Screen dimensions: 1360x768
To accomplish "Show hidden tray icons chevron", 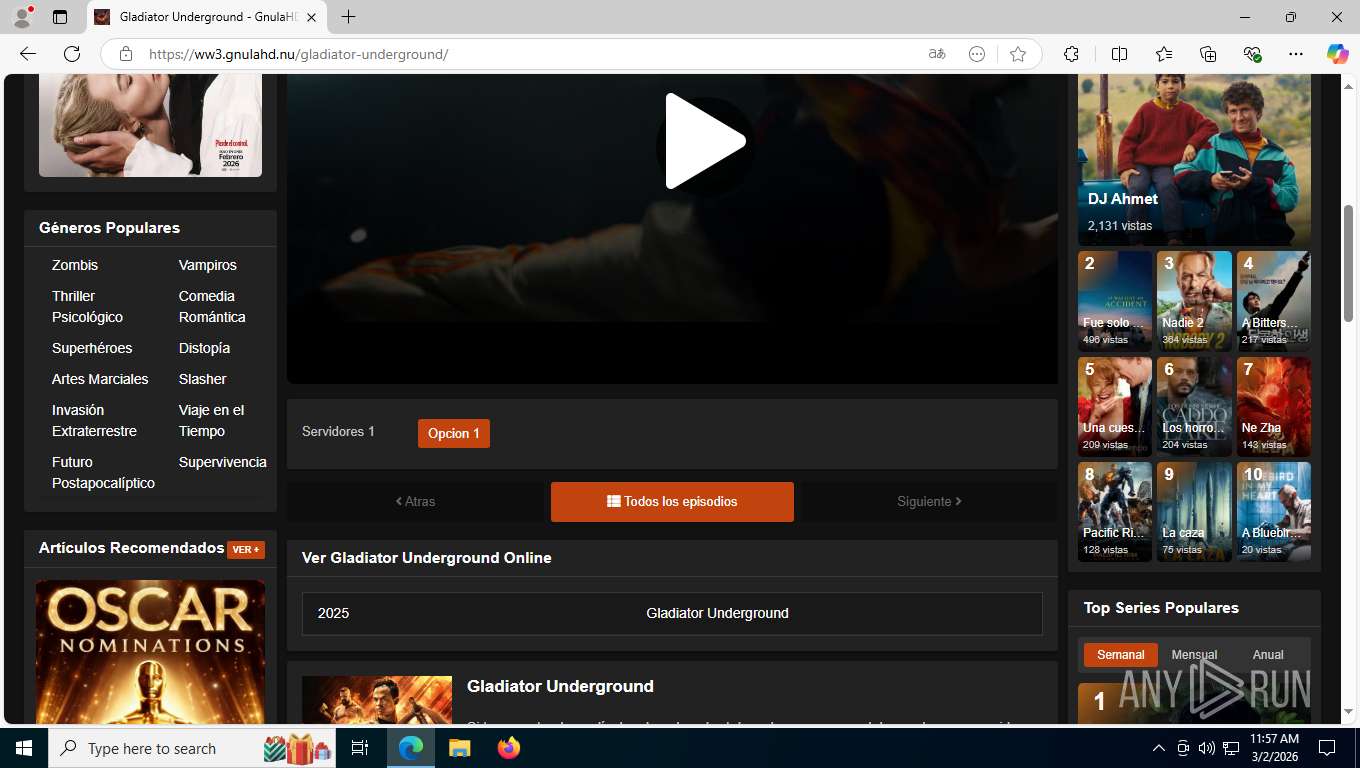I will point(1159,748).
